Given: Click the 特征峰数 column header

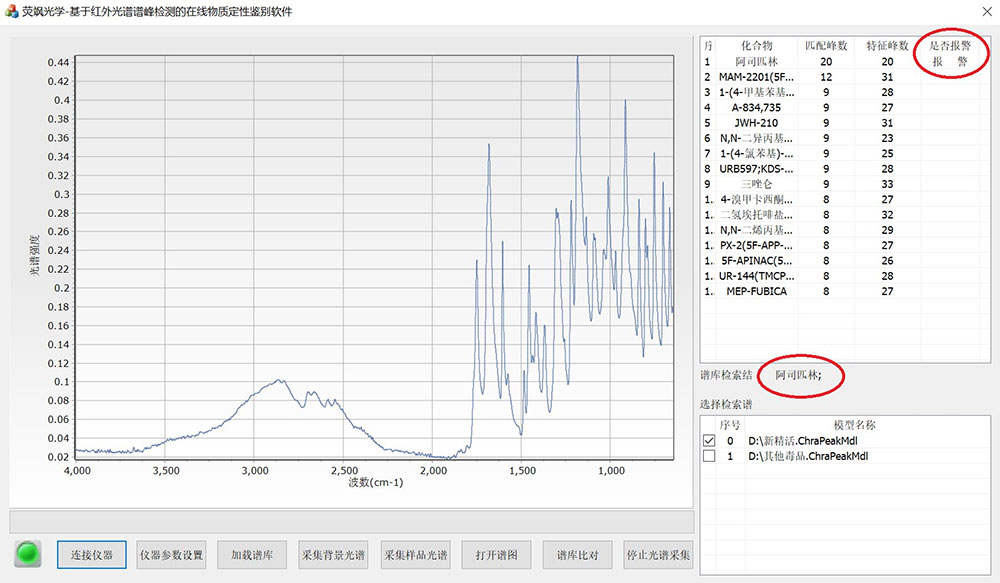Looking at the screenshot, I should pos(887,45).
